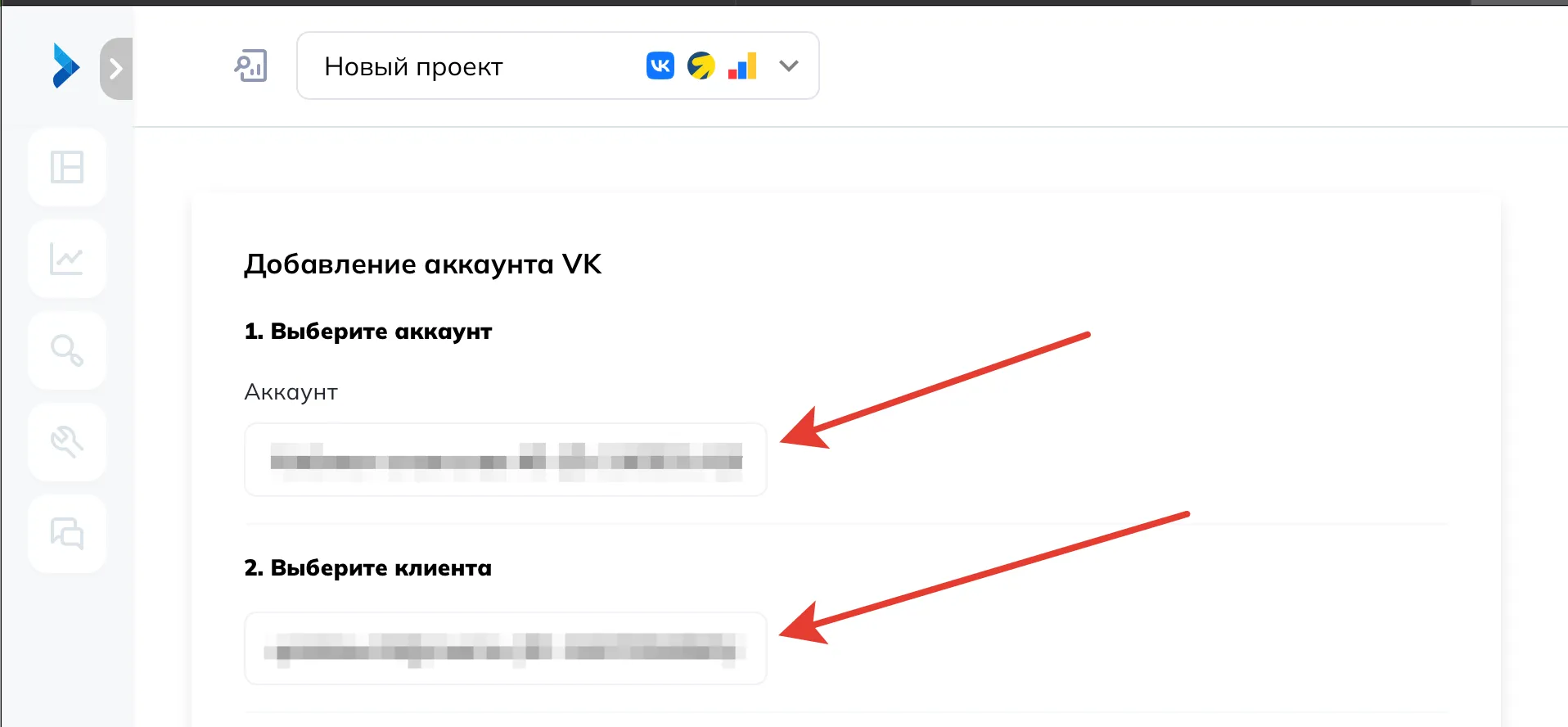The image size is (1568, 727).
Task: Open the magnifier search sidebar icon
Action: tap(67, 350)
